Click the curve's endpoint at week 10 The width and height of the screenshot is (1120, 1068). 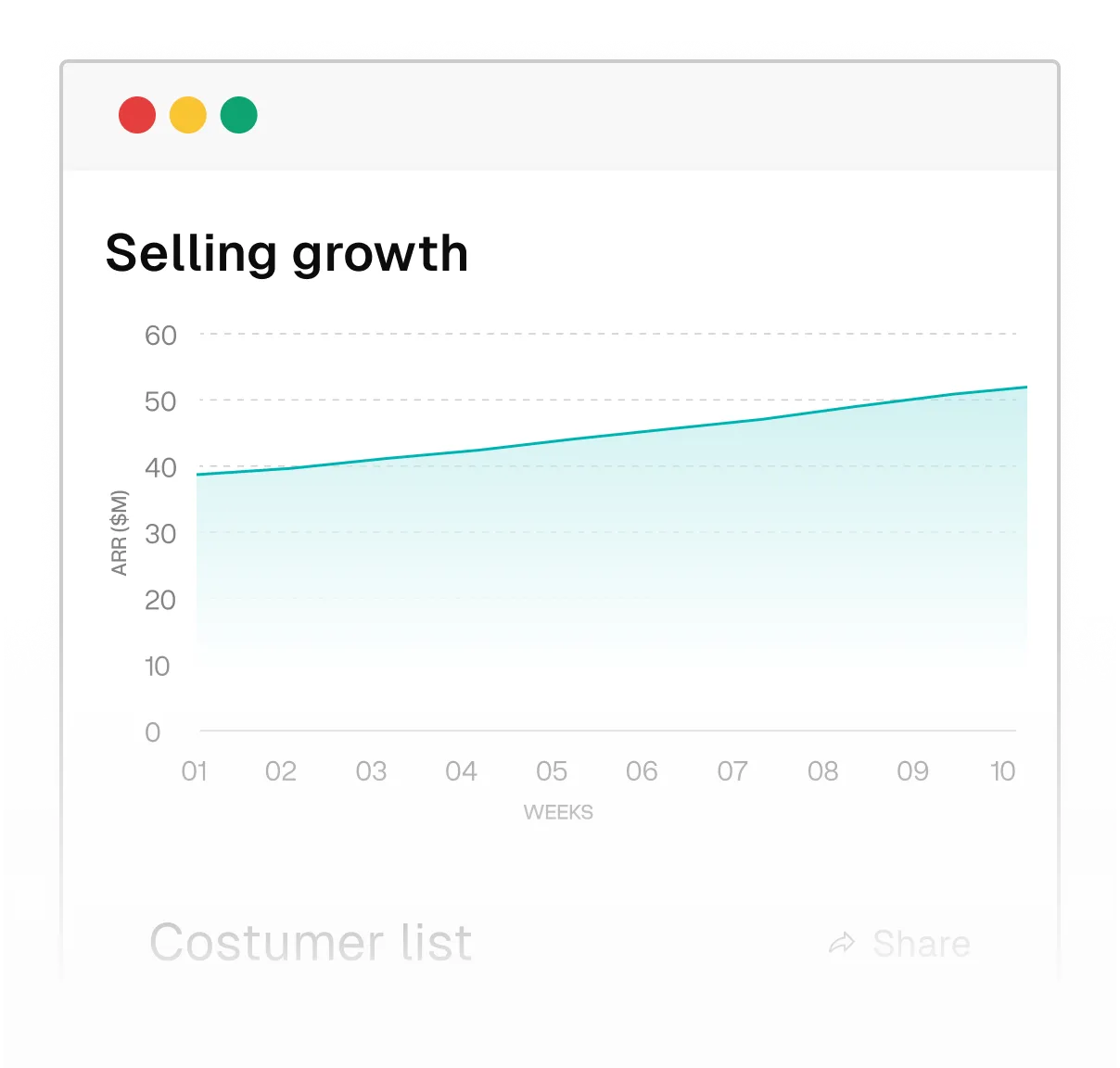[x=1025, y=386]
